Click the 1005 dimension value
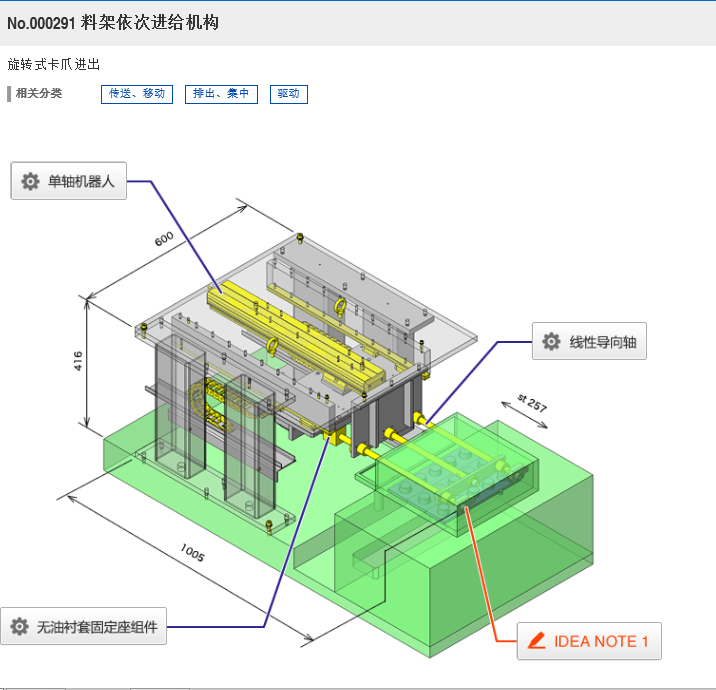This screenshot has height=690, width=716. (x=192, y=552)
